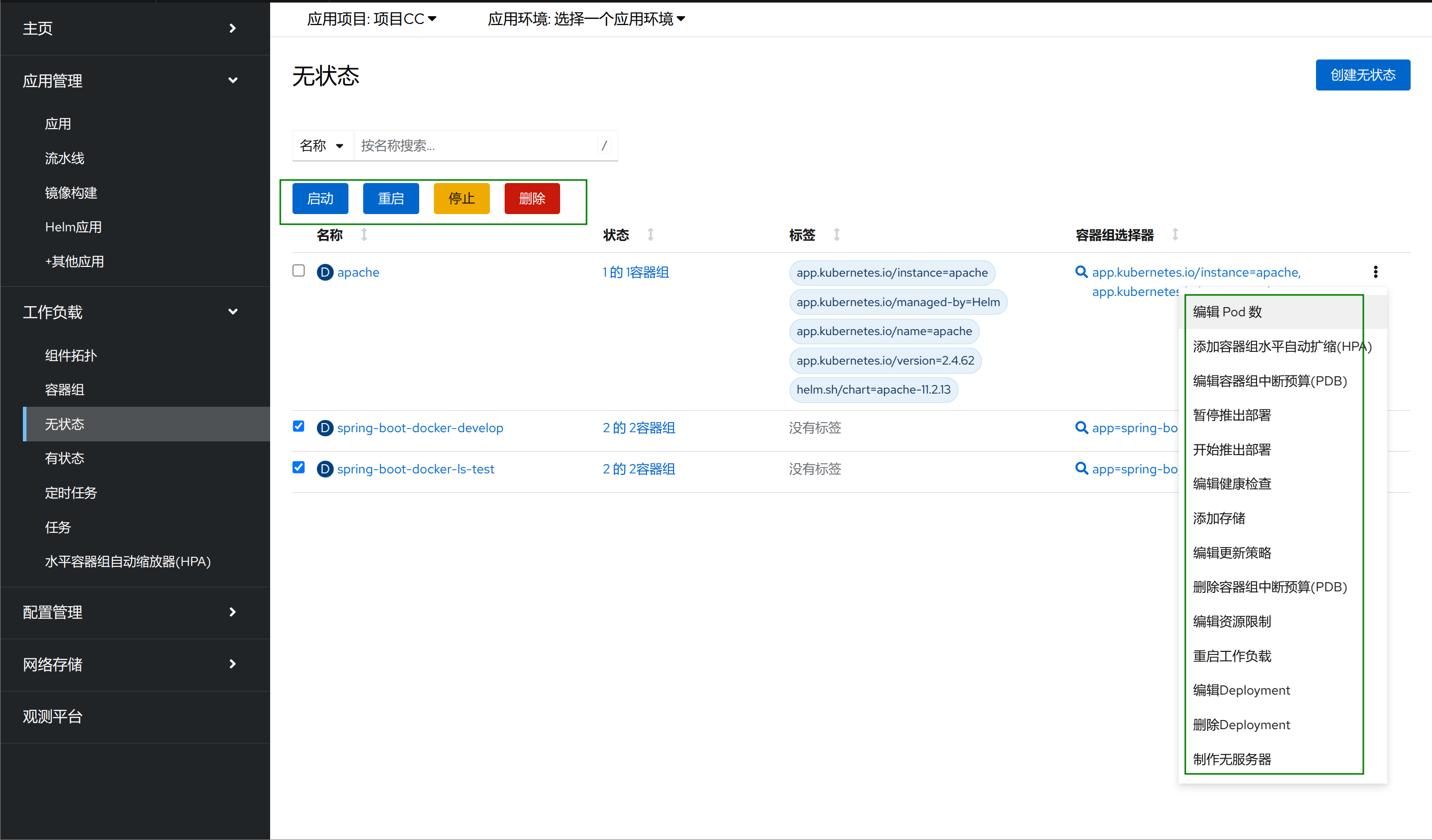Open the 应用环境 selector dropdown
The height and width of the screenshot is (840, 1432).
[586, 19]
